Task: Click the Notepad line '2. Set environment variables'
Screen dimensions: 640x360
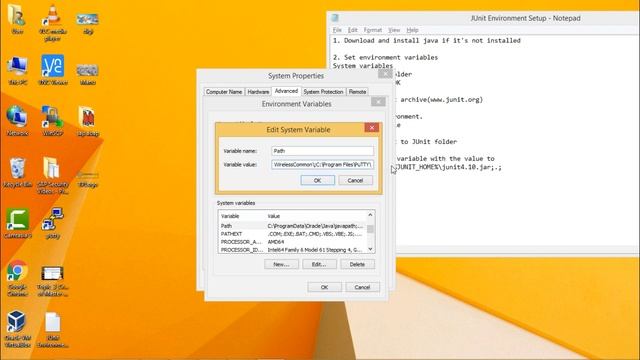Action: coord(385,58)
